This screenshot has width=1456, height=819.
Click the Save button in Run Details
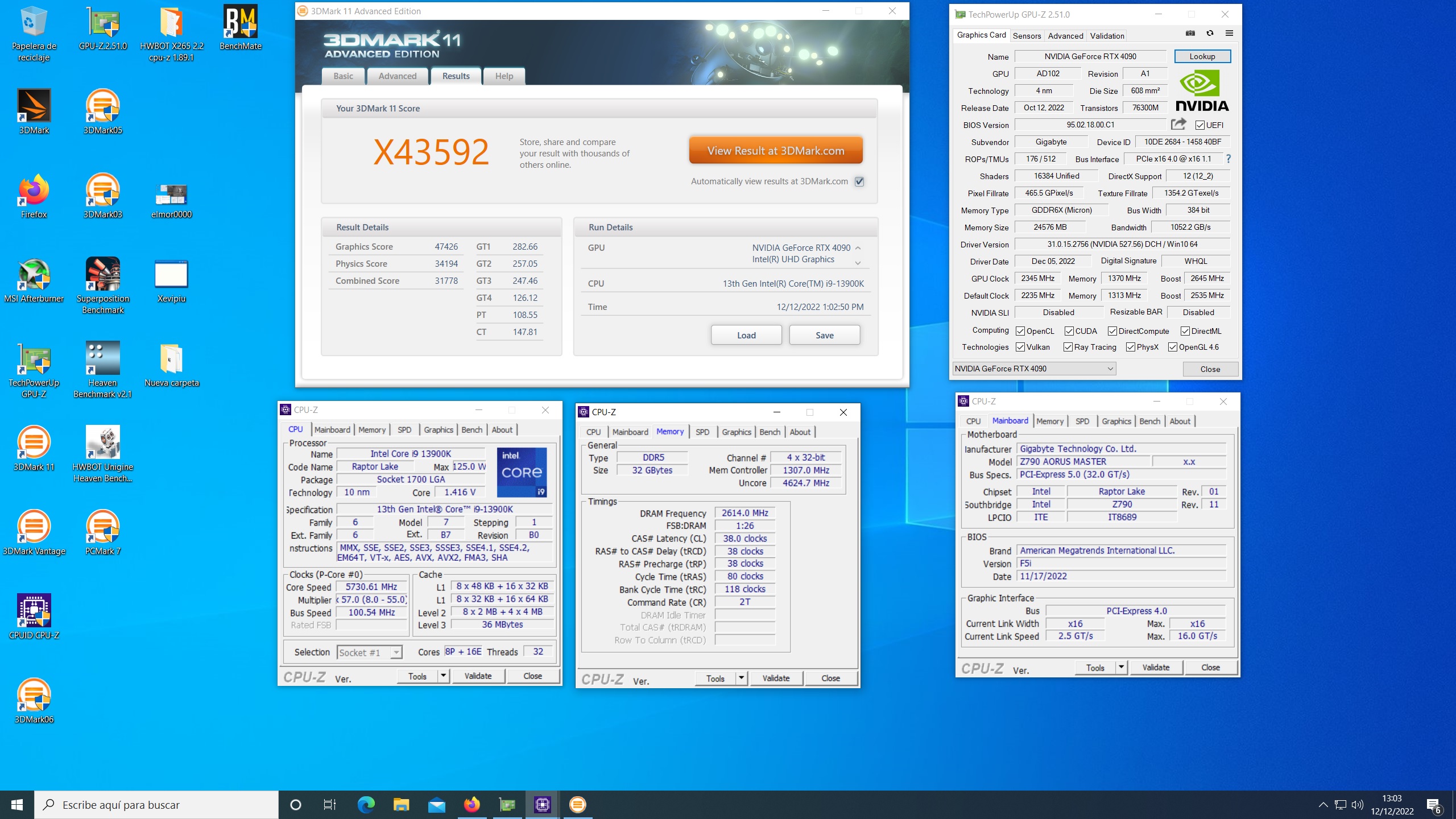[825, 335]
